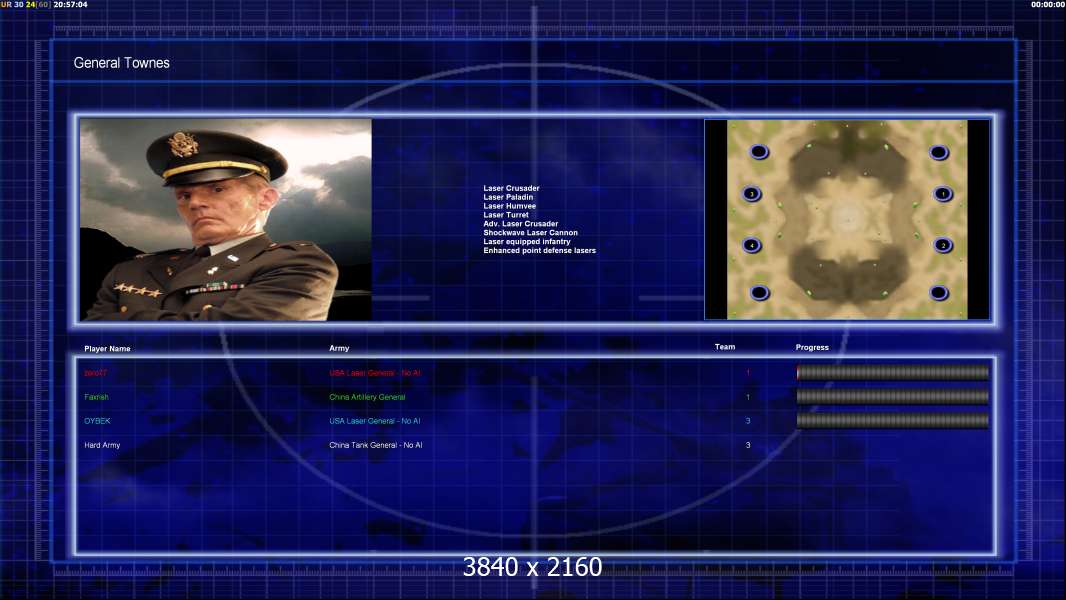Click OYBEK's loading progress bar
Screen dimensions: 1066x600
893,421
